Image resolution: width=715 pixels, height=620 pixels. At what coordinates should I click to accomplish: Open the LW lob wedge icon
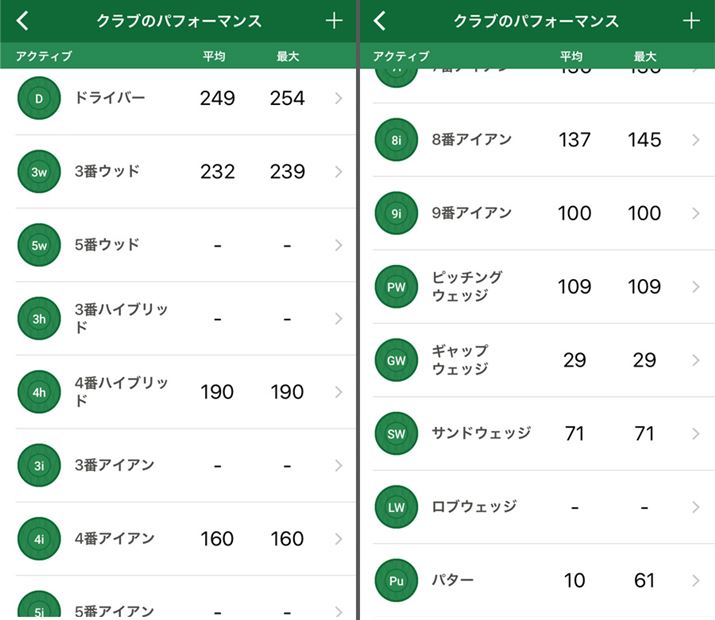pos(396,507)
